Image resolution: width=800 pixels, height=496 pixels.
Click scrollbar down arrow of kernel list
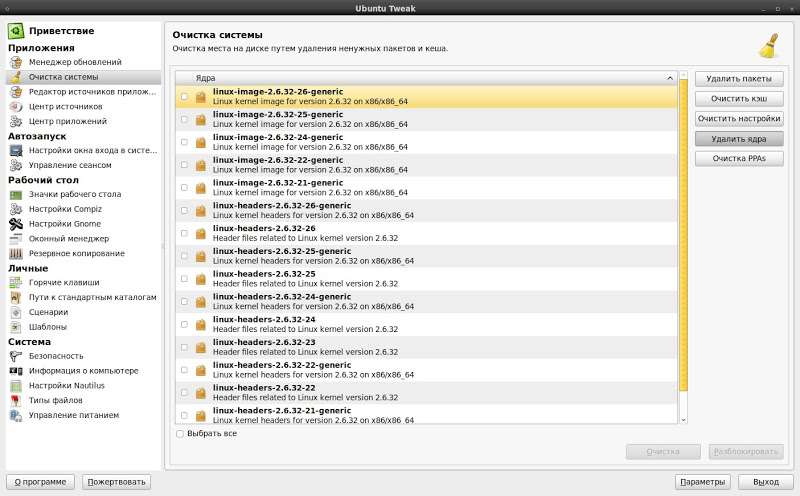coord(684,420)
